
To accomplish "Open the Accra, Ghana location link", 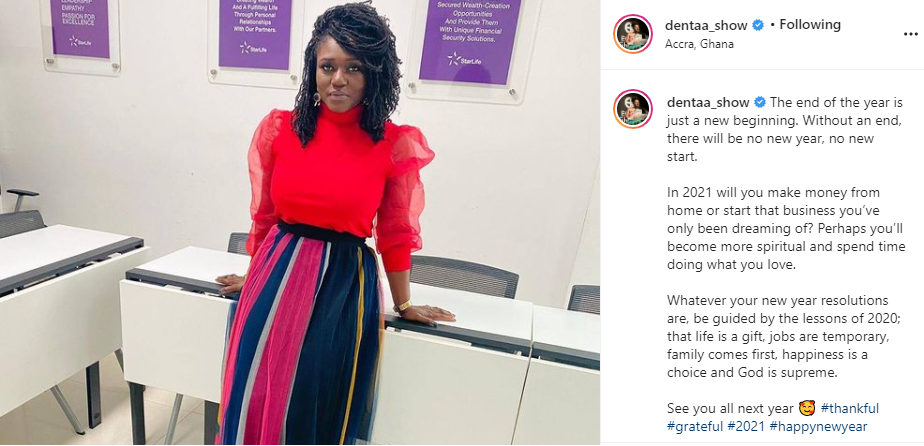I will 699,44.
